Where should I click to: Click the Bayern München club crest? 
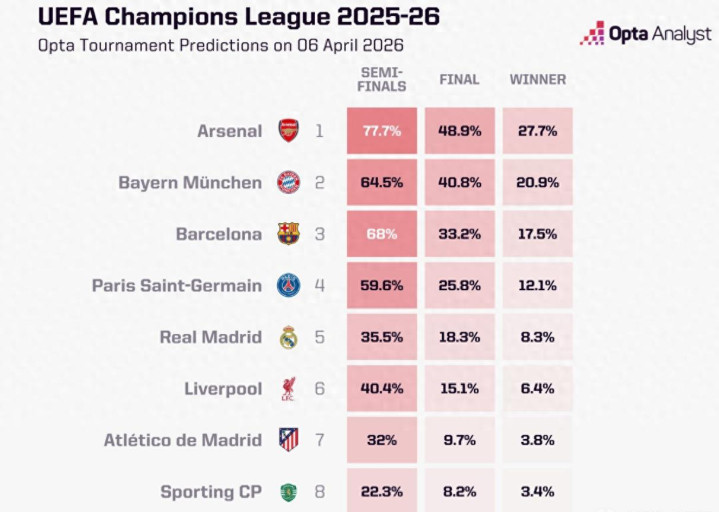(288, 182)
